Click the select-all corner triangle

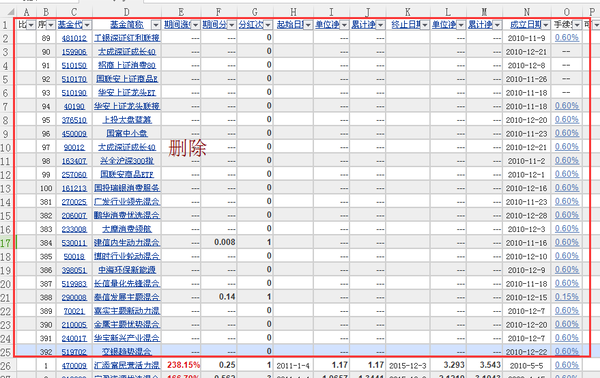pyautogui.click(x=11, y=12)
